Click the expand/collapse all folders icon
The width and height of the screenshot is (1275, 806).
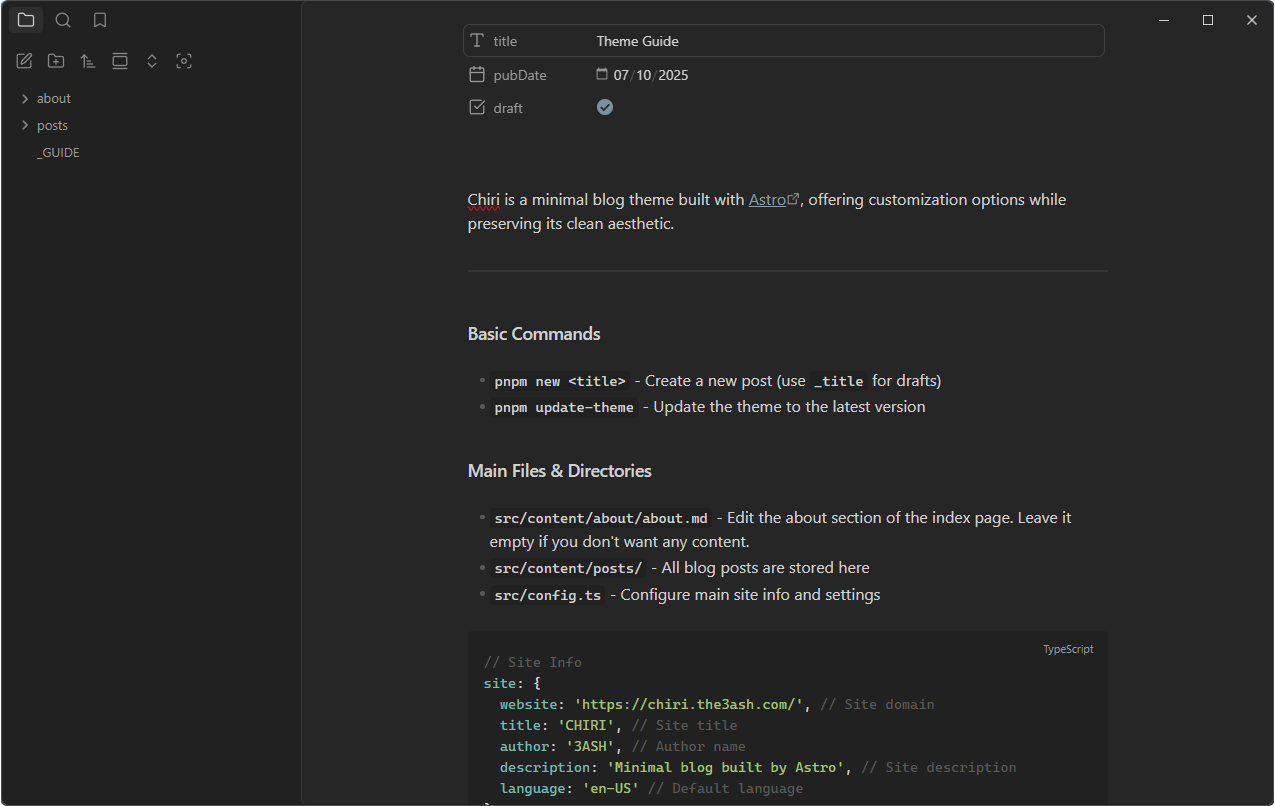pyautogui.click(x=152, y=61)
